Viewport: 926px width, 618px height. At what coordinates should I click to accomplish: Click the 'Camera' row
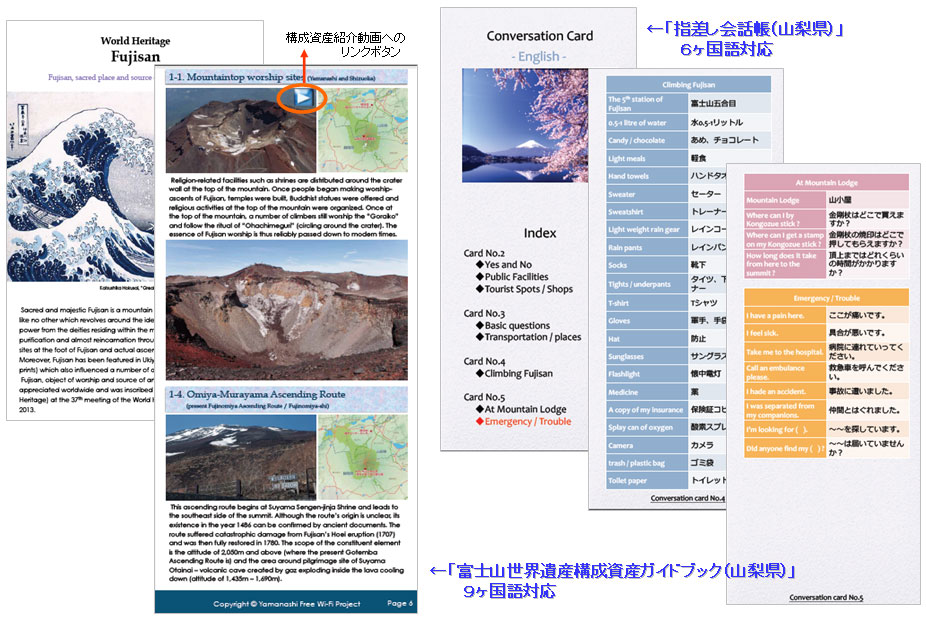666,445
